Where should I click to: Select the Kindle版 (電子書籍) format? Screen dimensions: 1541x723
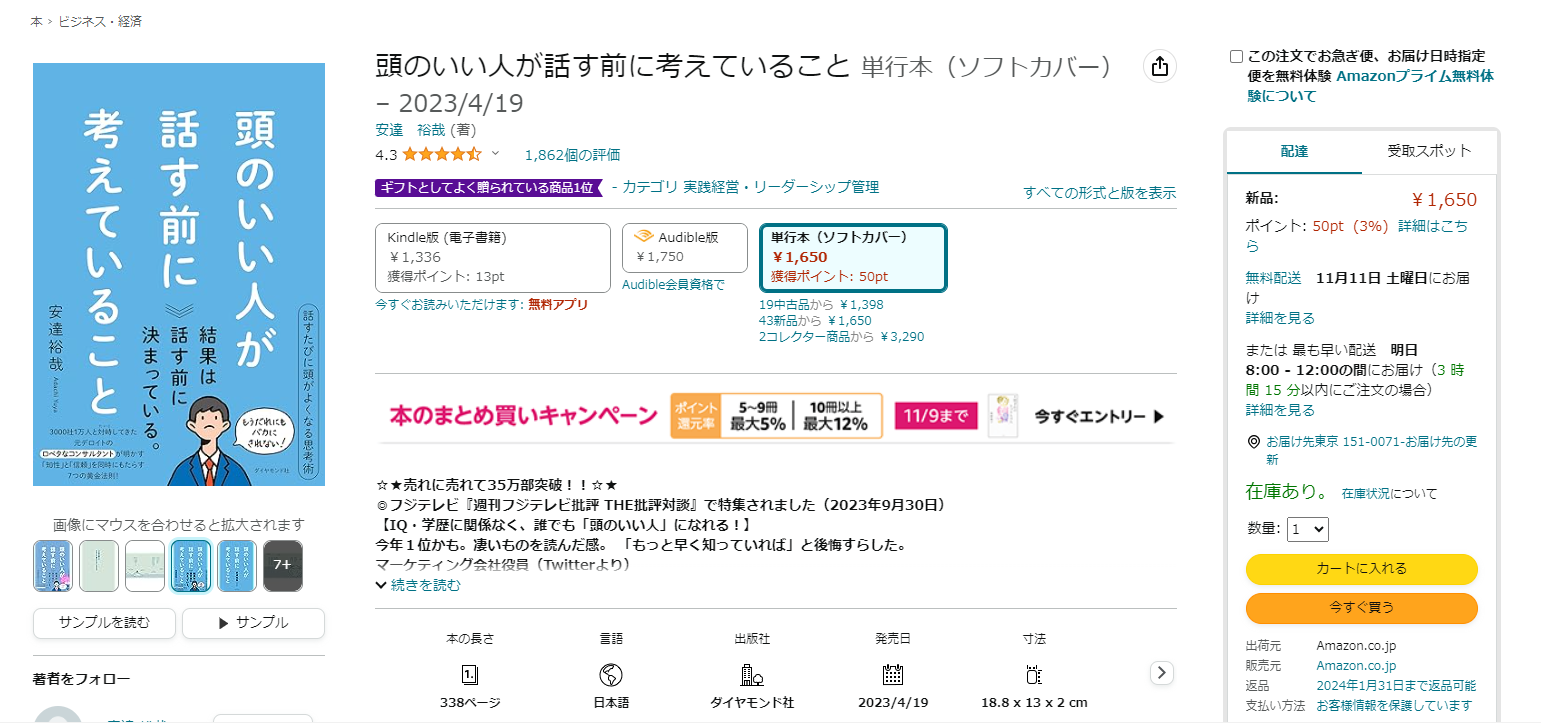point(493,258)
